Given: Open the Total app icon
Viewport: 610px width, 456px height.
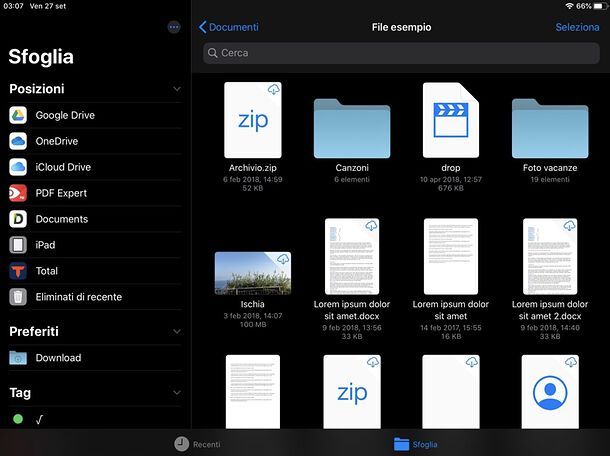Looking at the screenshot, I should [18, 271].
